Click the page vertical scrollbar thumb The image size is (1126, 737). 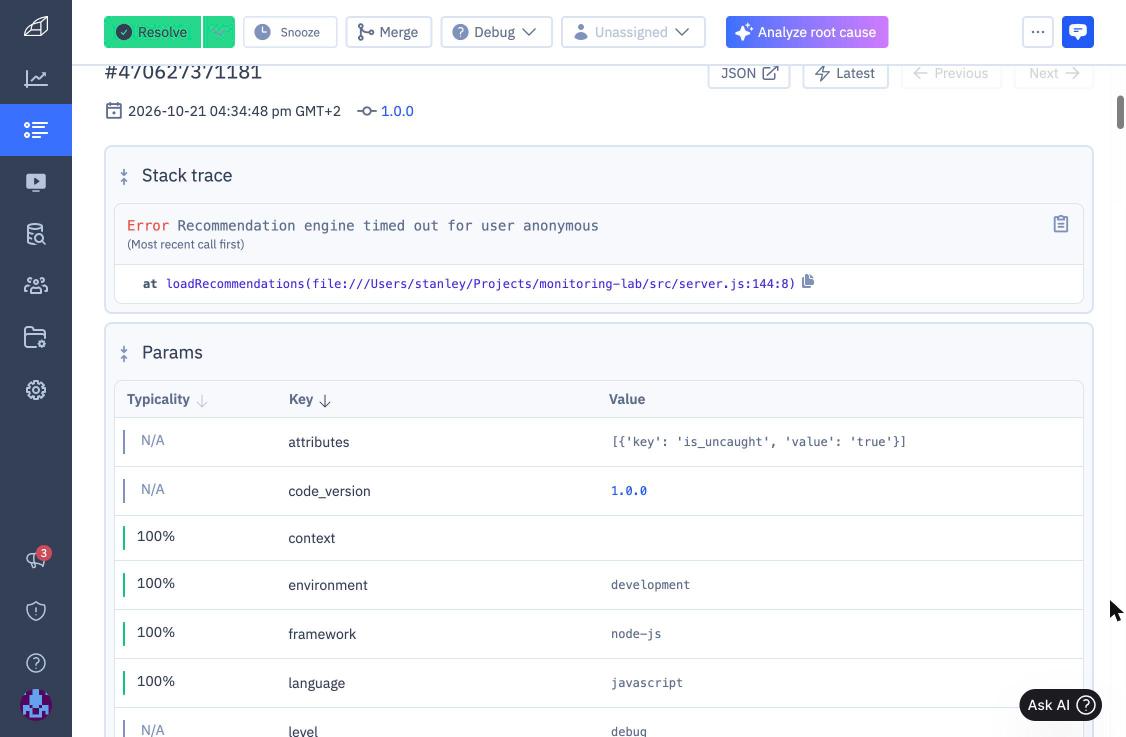pos(1120,112)
